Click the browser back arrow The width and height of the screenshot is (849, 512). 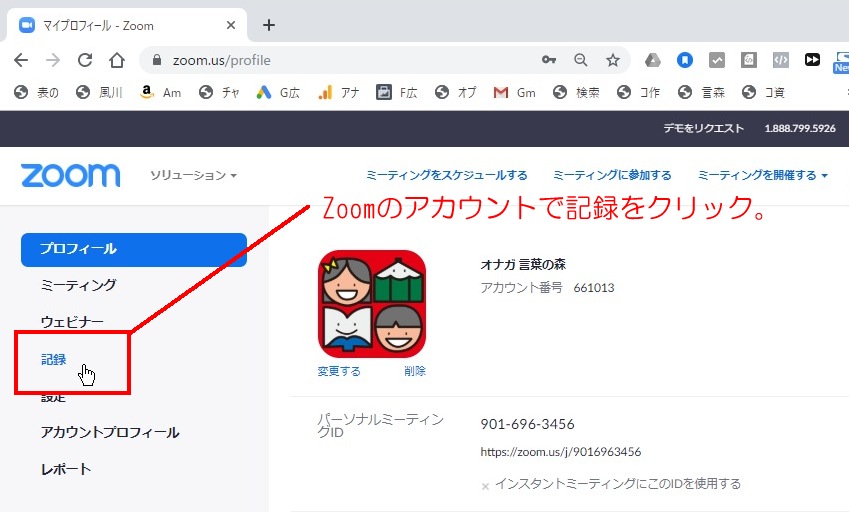click(x=21, y=60)
